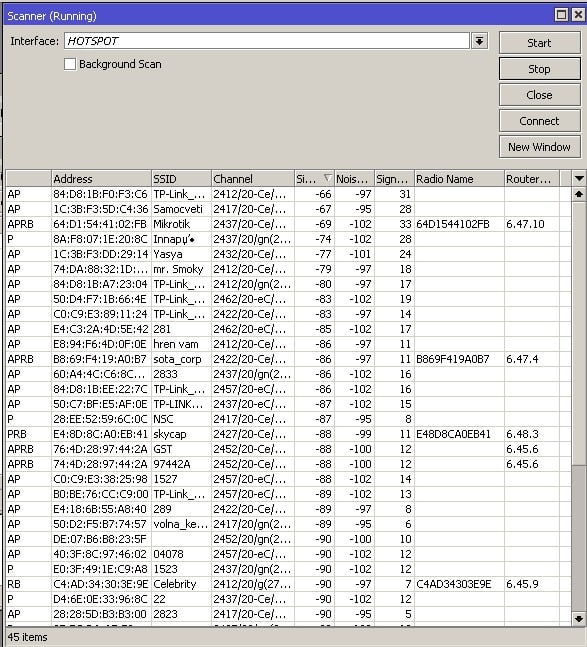Click the HOTSPOT interface field
Screen dimensions: 587x647
266,41
